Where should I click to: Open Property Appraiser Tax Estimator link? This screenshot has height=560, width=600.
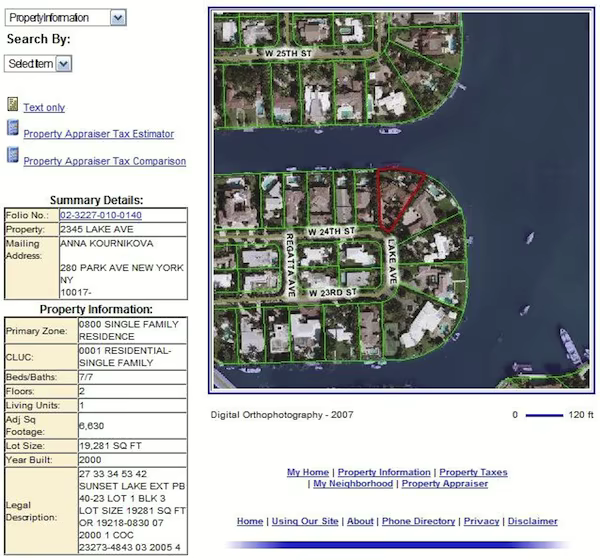(98, 133)
